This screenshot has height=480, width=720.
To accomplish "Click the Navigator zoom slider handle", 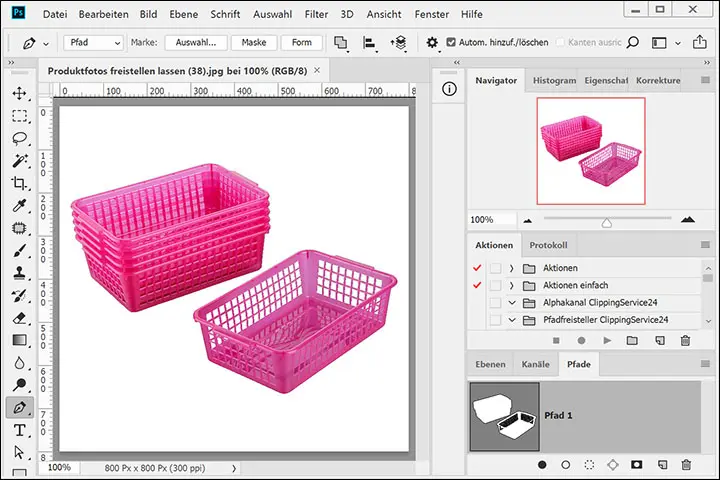I will tap(606, 222).
